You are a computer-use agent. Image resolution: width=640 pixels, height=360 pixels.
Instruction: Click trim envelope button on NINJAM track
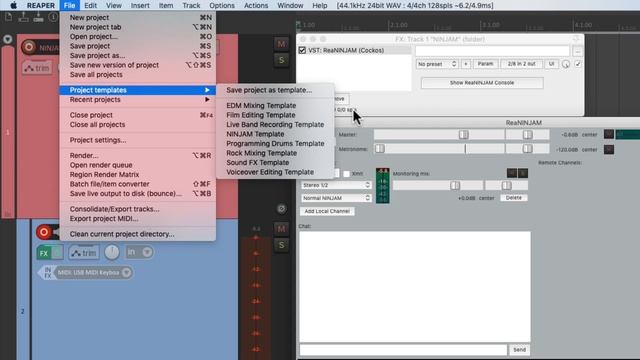point(38,68)
